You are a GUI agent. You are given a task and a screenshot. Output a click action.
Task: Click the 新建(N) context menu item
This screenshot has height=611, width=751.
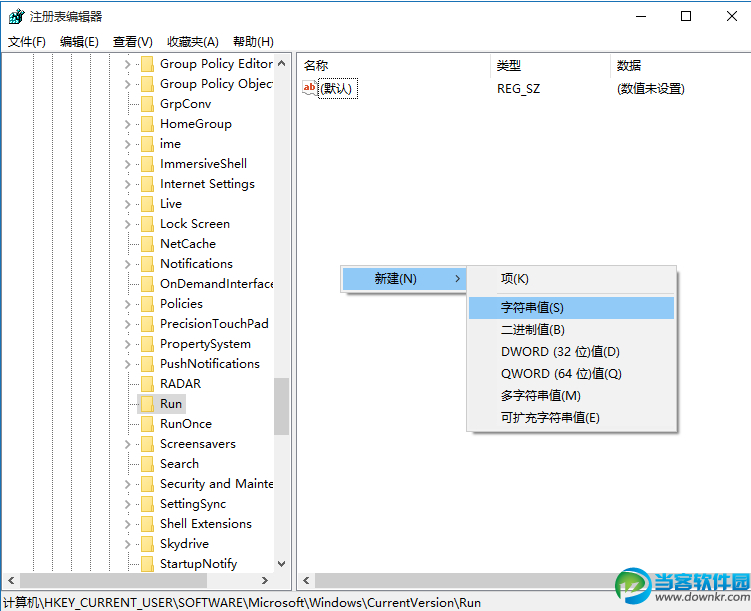pyautogui.click(x=404, y=279)
